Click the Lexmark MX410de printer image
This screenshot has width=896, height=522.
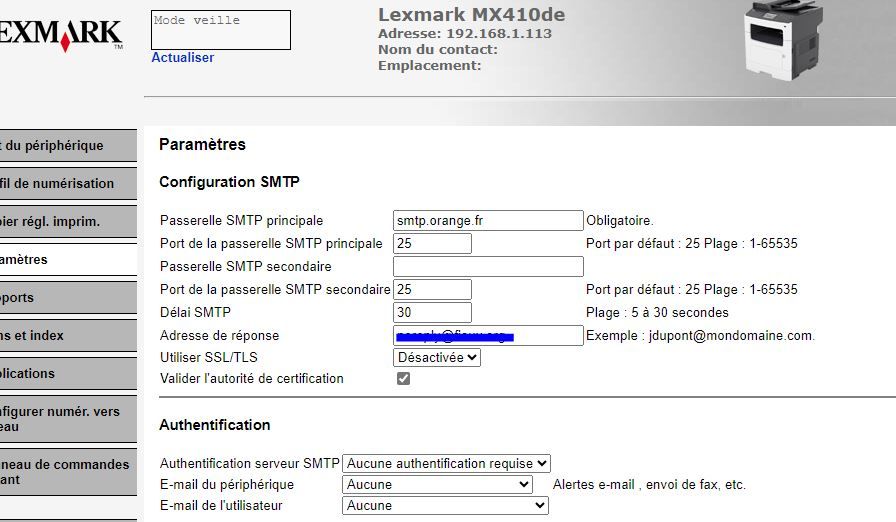tap(783, 40)
